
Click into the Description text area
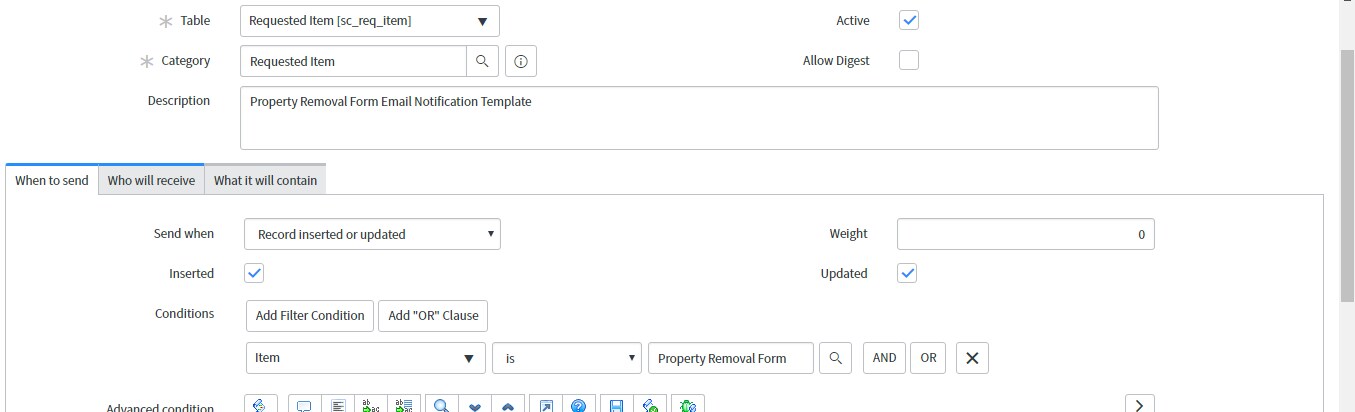click(698, 118)
